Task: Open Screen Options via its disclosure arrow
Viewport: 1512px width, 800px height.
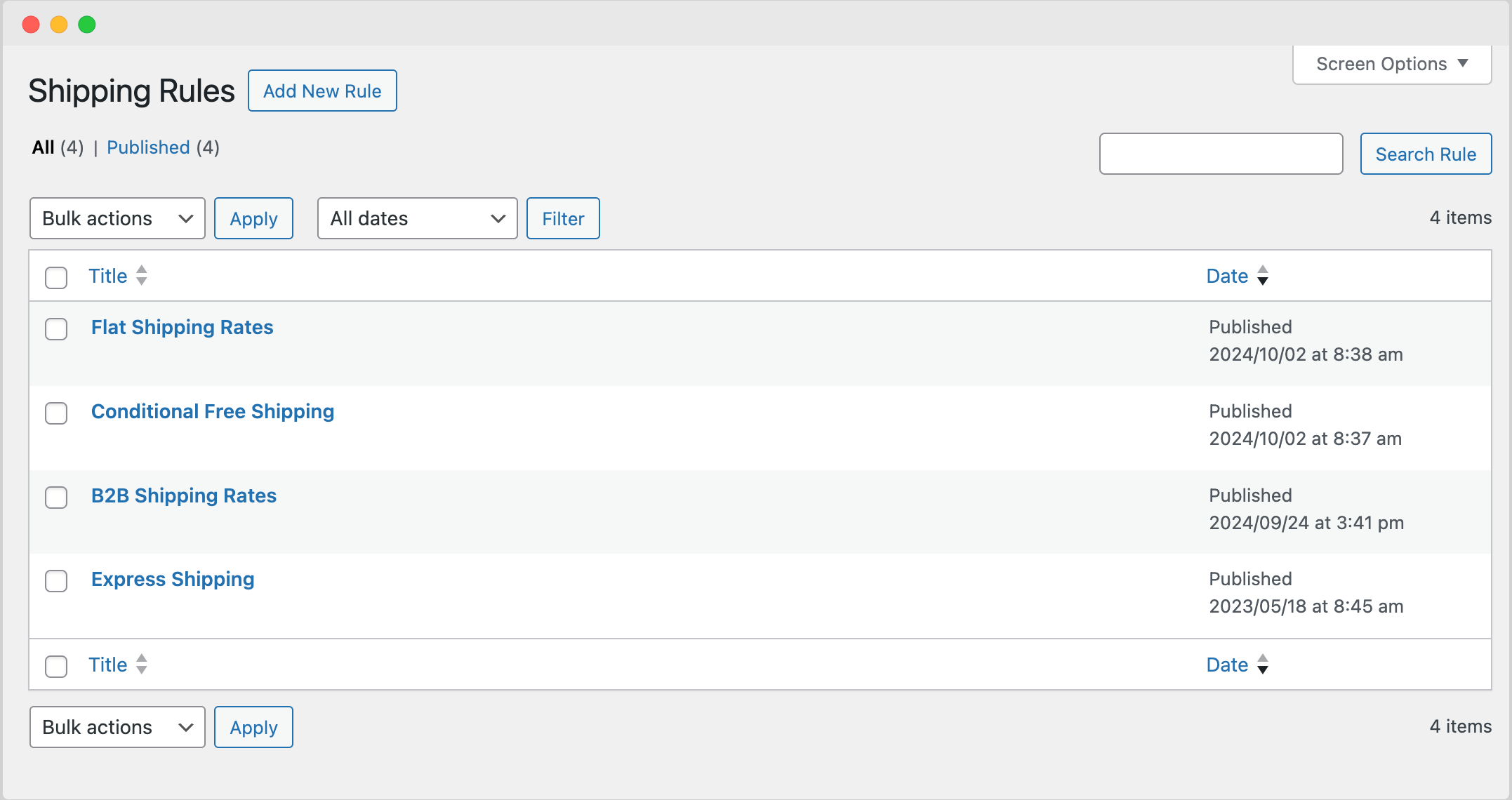Action: point(1463,63)
